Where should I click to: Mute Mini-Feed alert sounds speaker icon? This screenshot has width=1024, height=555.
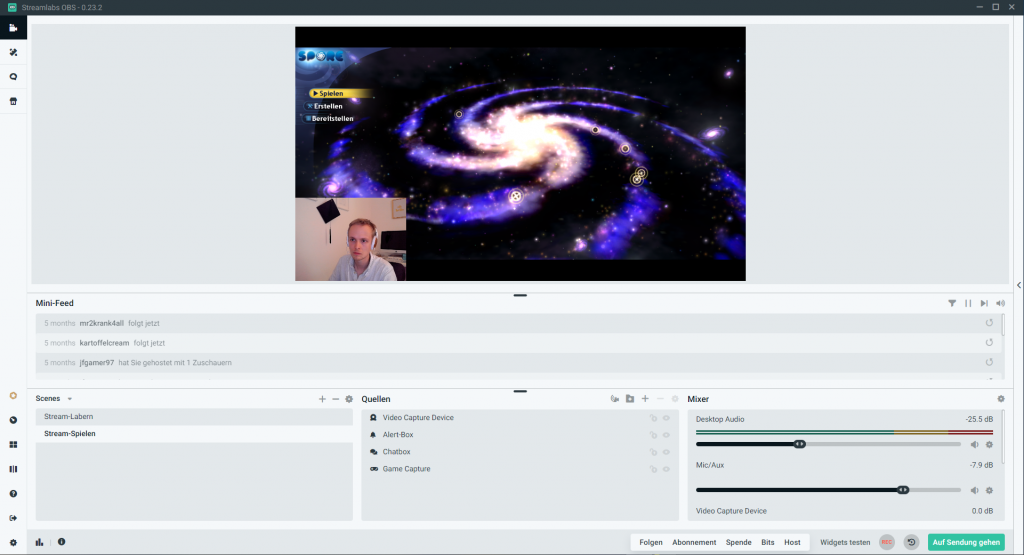tap(1000, 303)
